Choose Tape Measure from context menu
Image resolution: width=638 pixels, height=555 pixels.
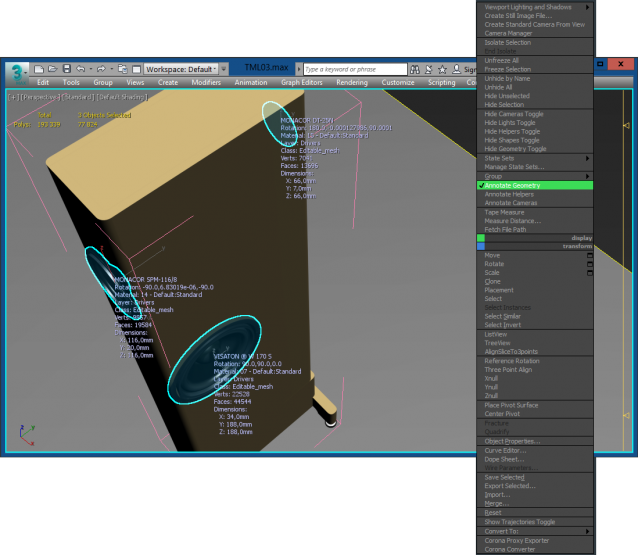click(535, 212)
